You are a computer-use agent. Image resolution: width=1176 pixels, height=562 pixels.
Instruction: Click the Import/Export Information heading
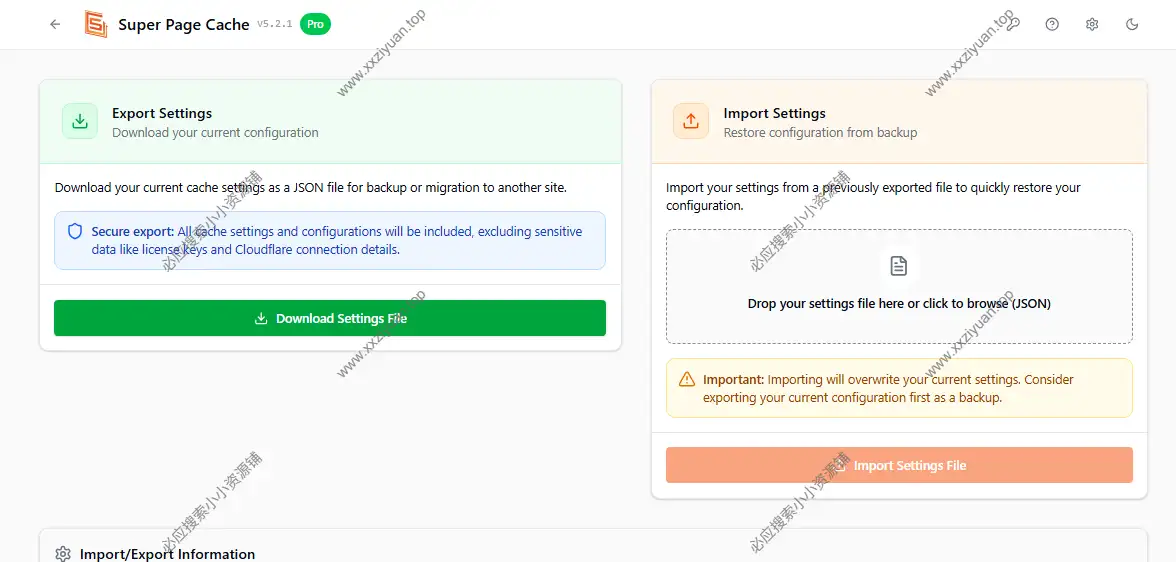point(167,554)
